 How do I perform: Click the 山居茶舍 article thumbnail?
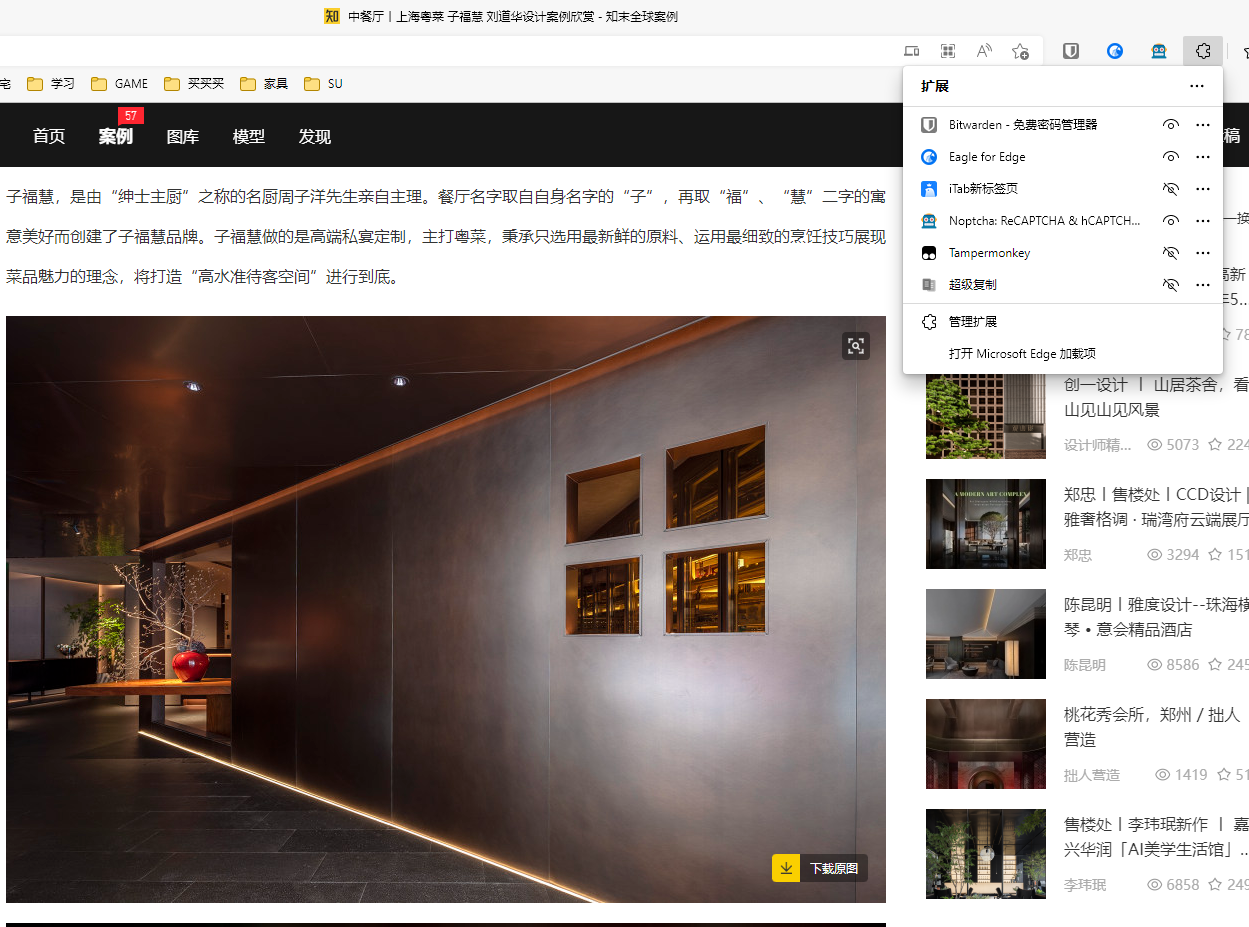986,416
